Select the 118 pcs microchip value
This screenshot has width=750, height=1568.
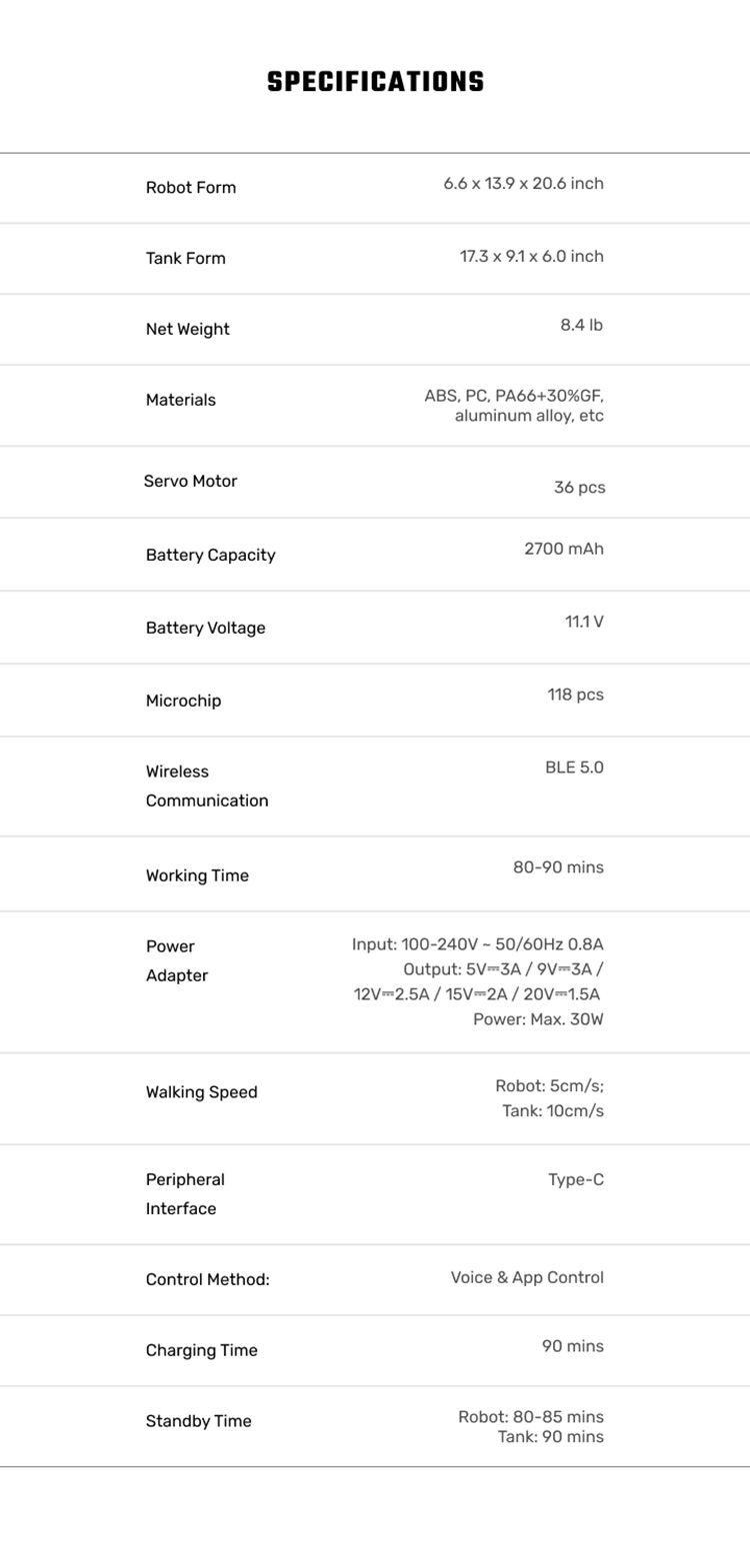(x=575, y=696)
